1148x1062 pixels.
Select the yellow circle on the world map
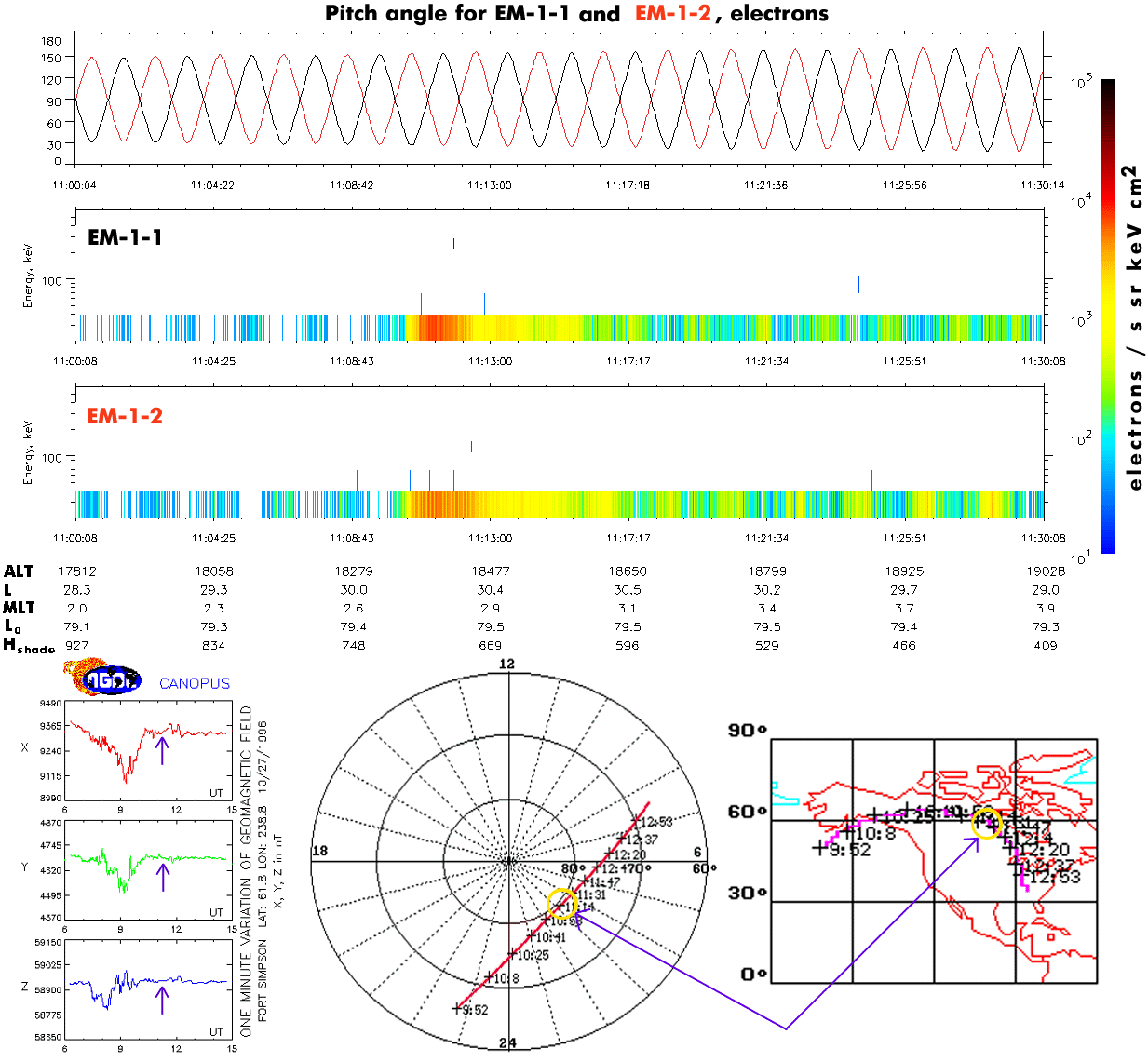[x=986, y=823]
